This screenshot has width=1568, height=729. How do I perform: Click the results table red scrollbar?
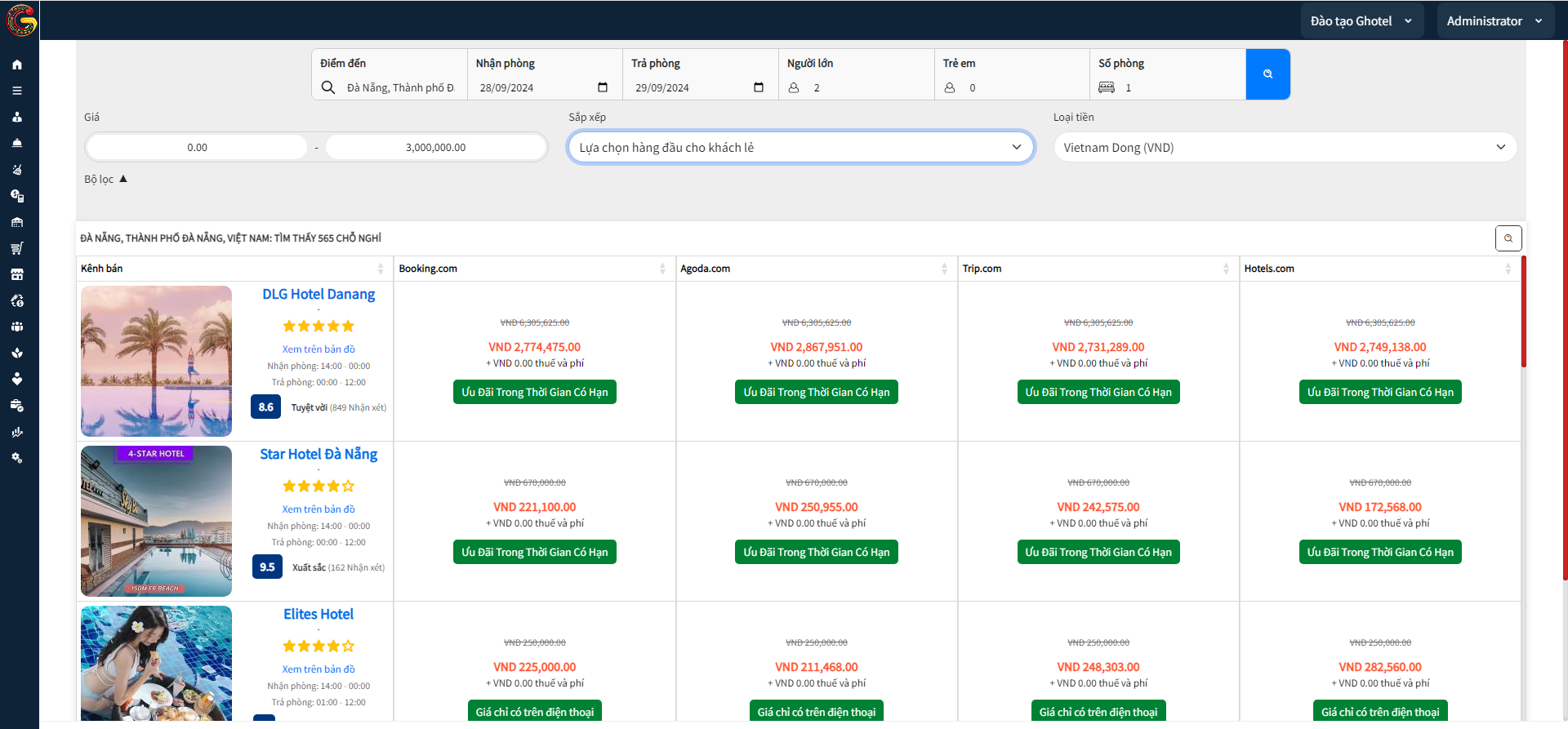[1524, 311]
